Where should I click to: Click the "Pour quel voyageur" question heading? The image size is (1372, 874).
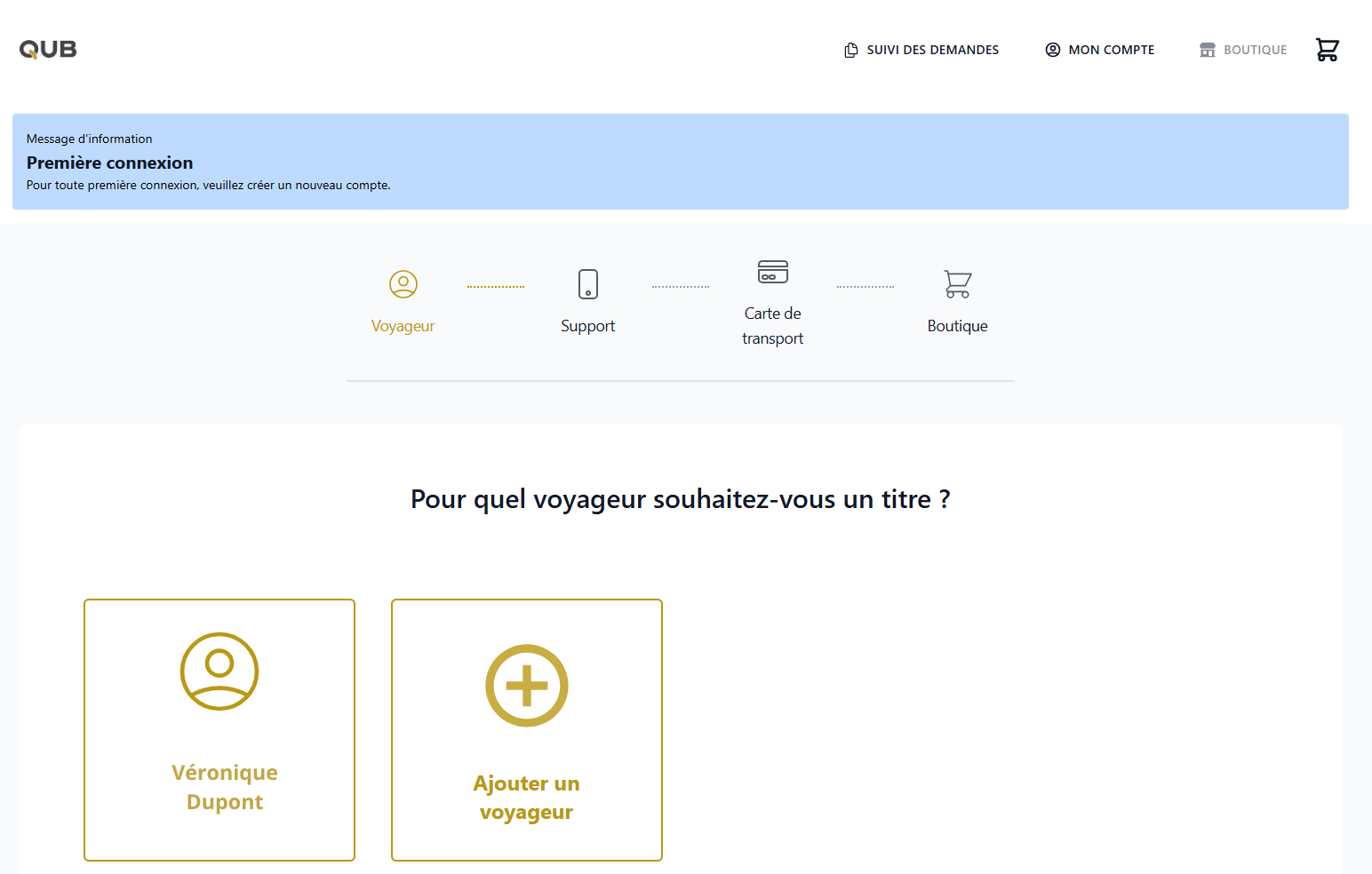pyautogui.click(x=681, y=499)
